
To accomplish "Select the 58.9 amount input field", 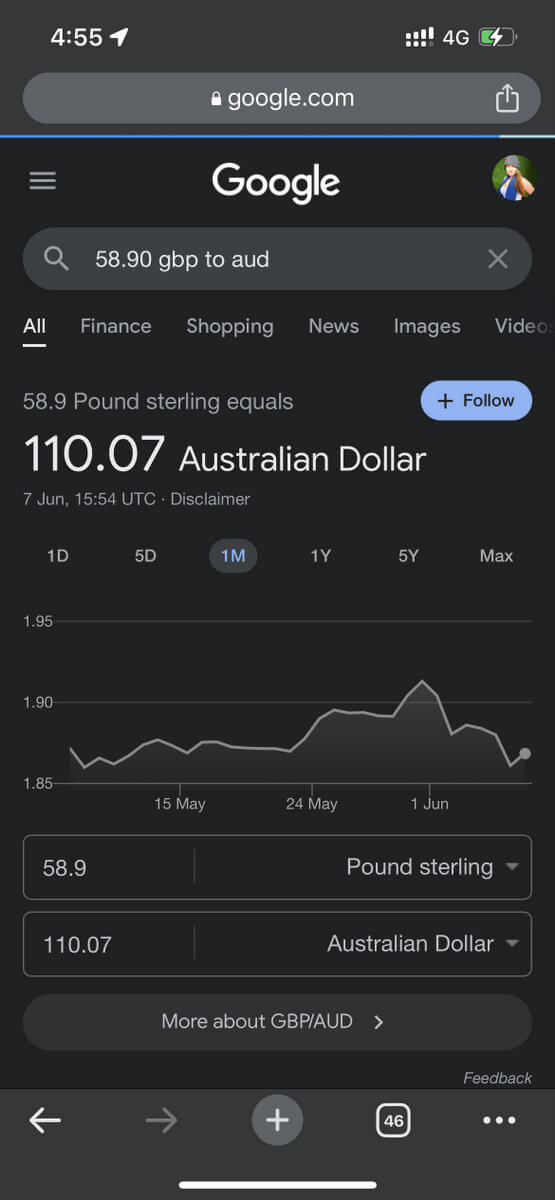I will (x=108, y=867).
